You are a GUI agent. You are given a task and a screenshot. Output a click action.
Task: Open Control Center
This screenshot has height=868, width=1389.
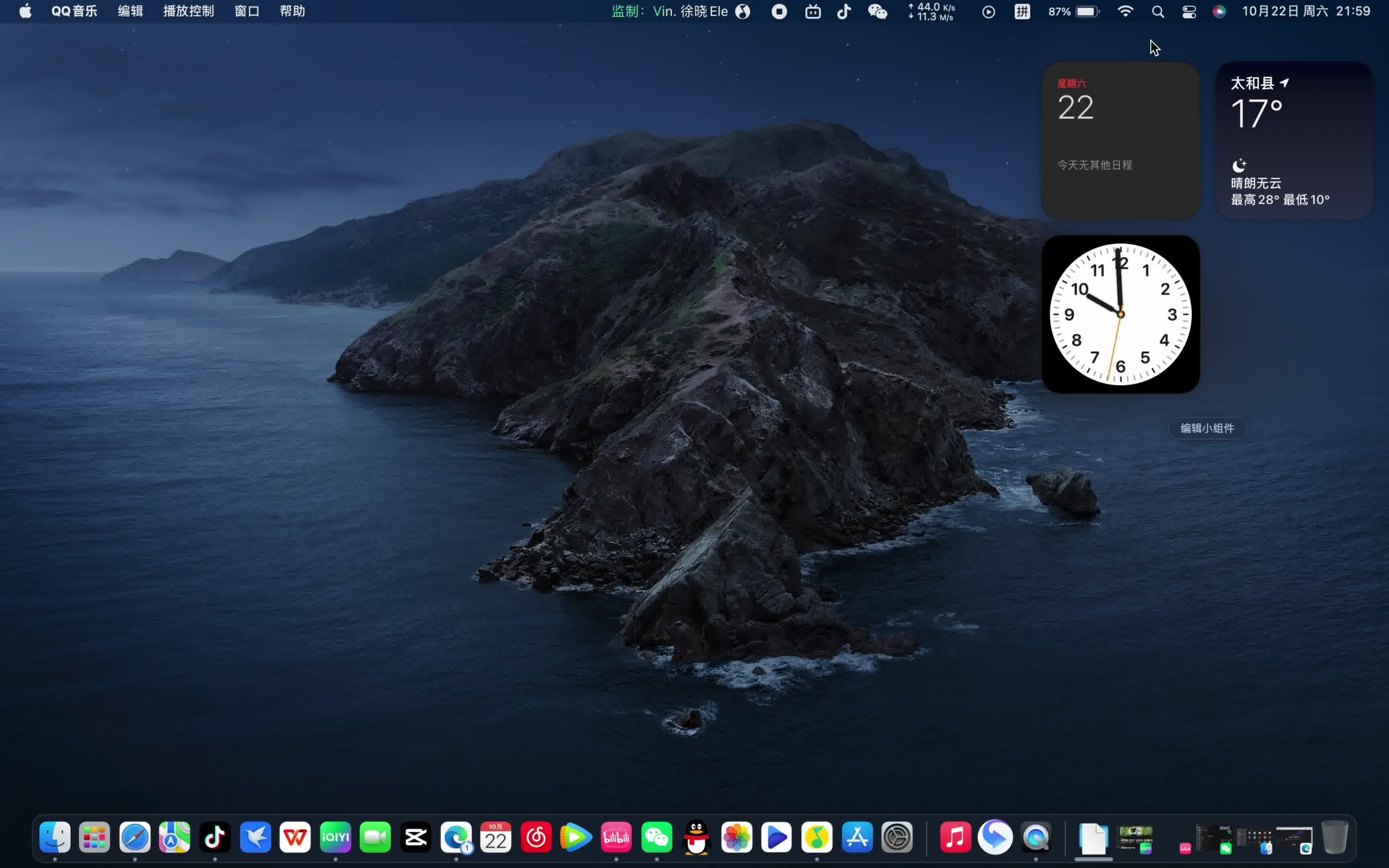tap(1189, 12)
